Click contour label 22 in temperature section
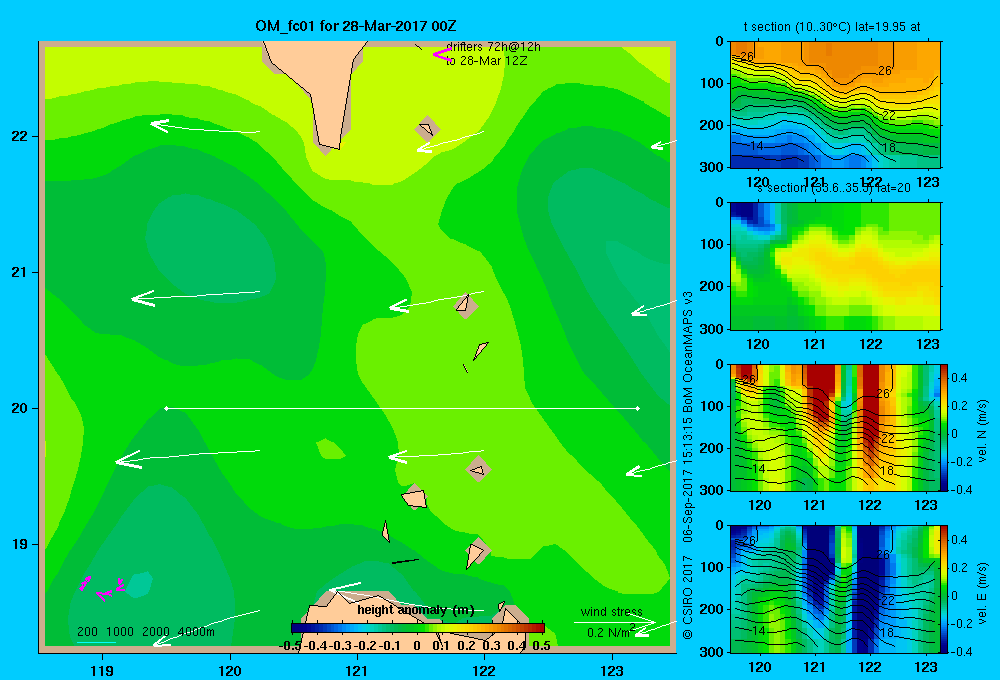The height and width of the screenshot is (680, 1000). [x=888, y=115]
